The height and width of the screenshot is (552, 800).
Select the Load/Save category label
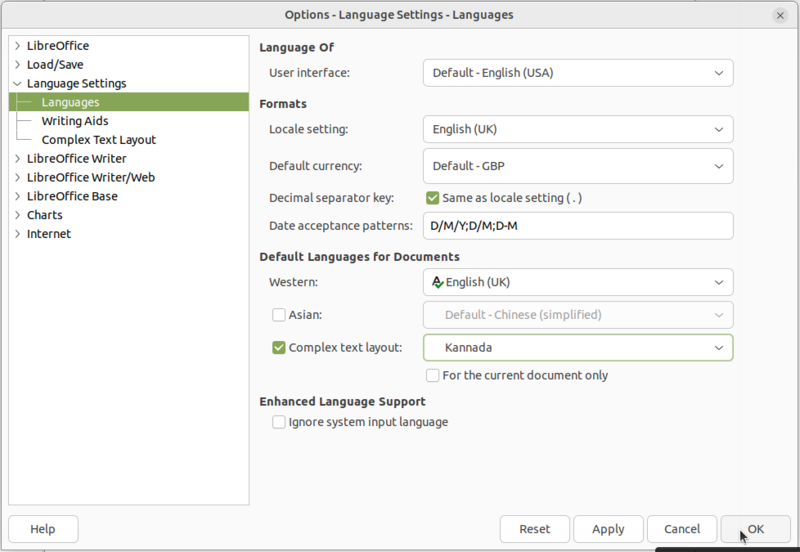point(55,65)
